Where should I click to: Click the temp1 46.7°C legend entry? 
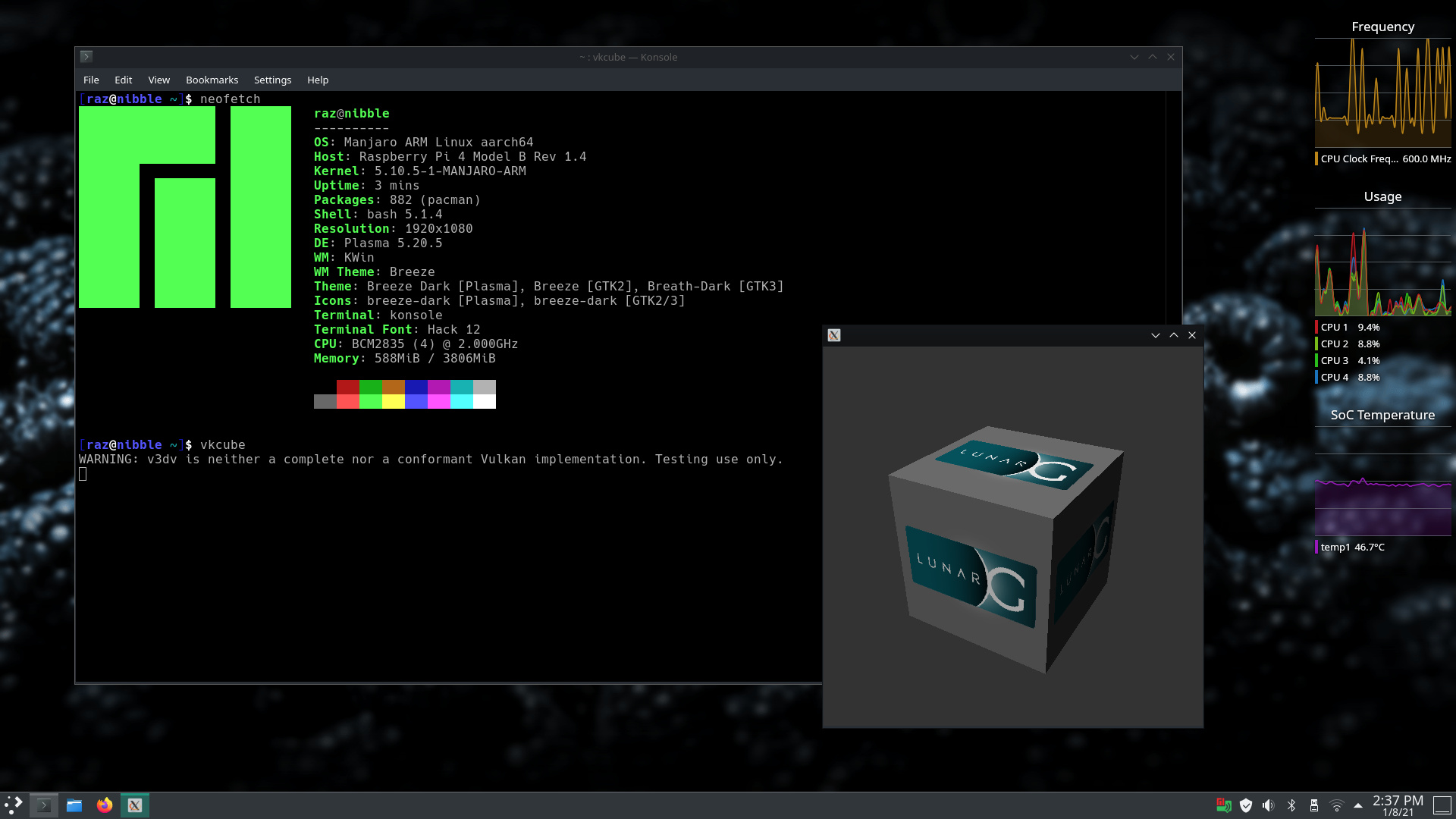click(x=1351, y=547)
